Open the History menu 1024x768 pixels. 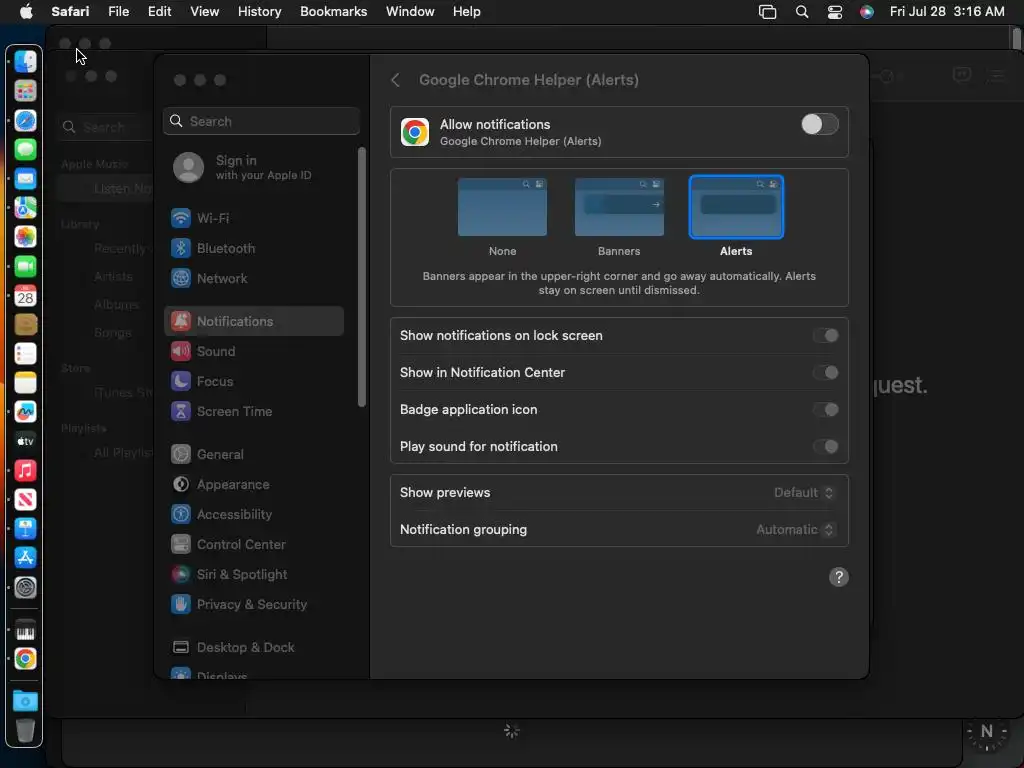259,12
